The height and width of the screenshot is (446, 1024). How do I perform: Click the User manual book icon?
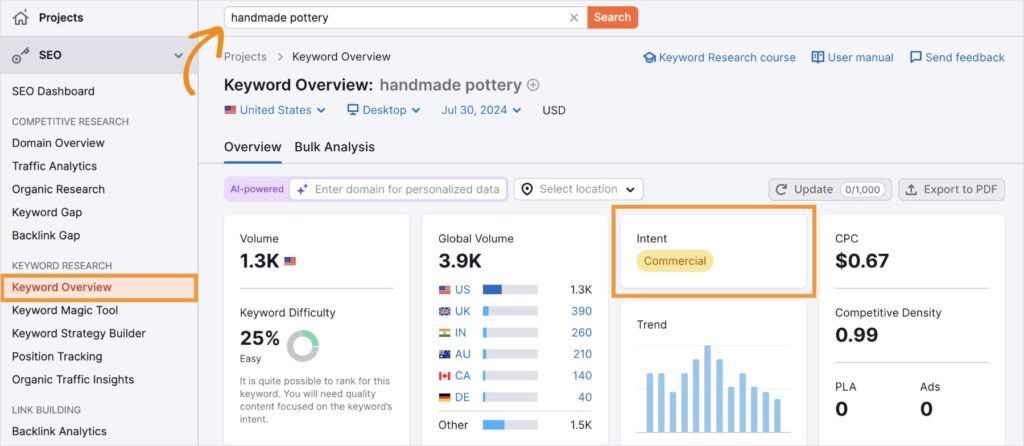tap(818, 57)
